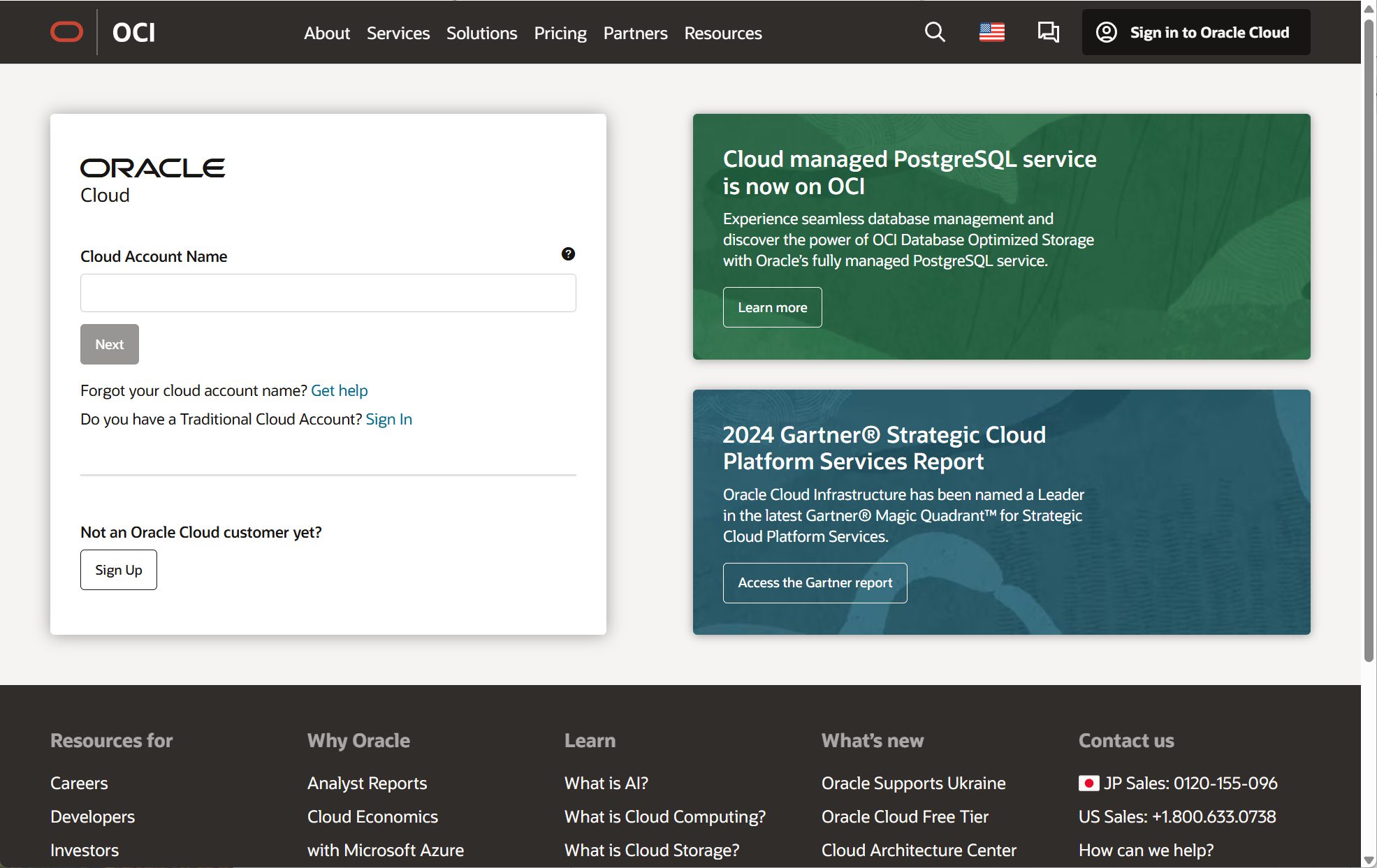Image resolution: width=1377 pixels, height=868 pixels.
Task: Open the How can we help? link
Action: click(x=1146, y=850)
